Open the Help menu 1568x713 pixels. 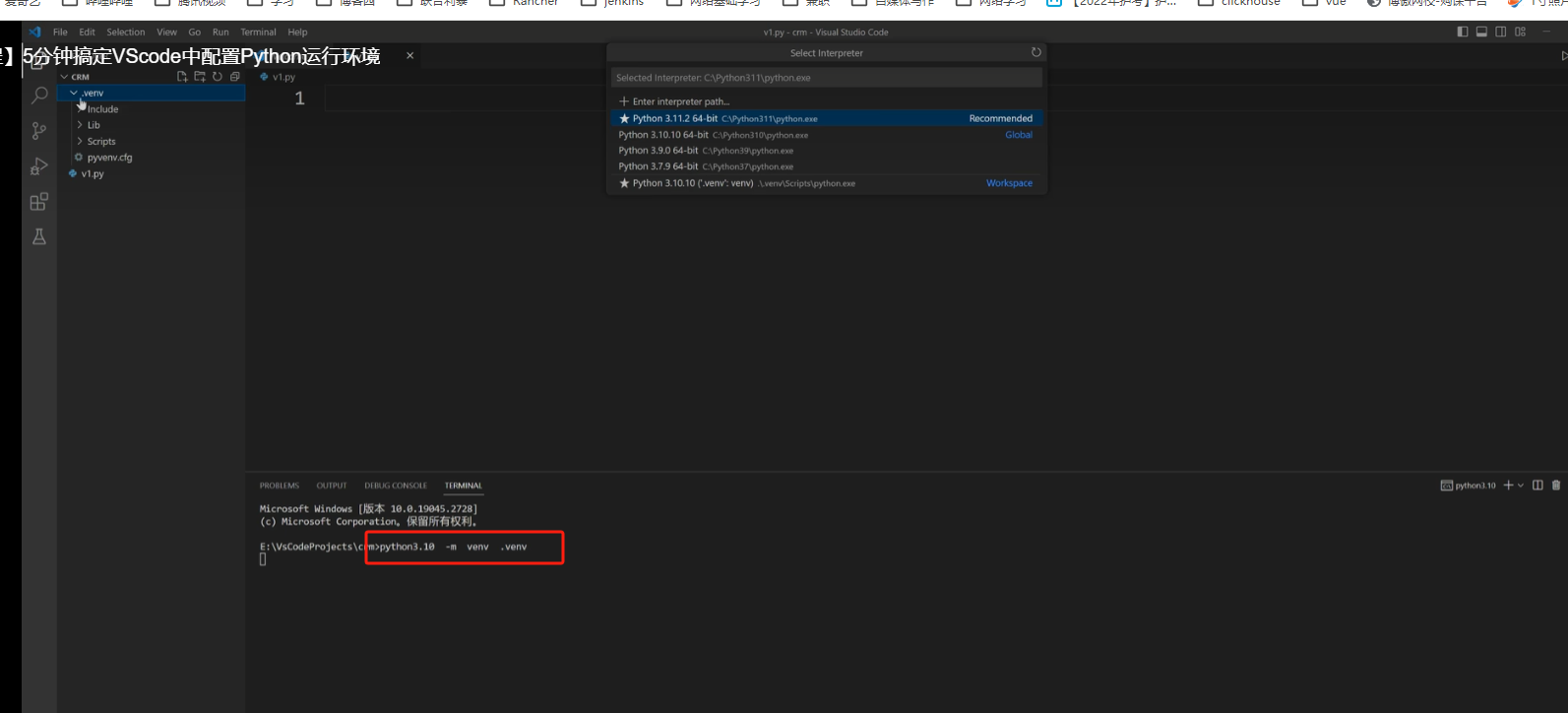pyautogui.click(x=297, y=32)
